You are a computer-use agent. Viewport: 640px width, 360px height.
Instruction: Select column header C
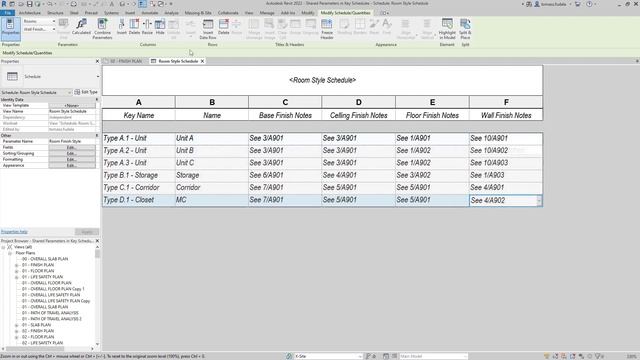tap(285, 102)
